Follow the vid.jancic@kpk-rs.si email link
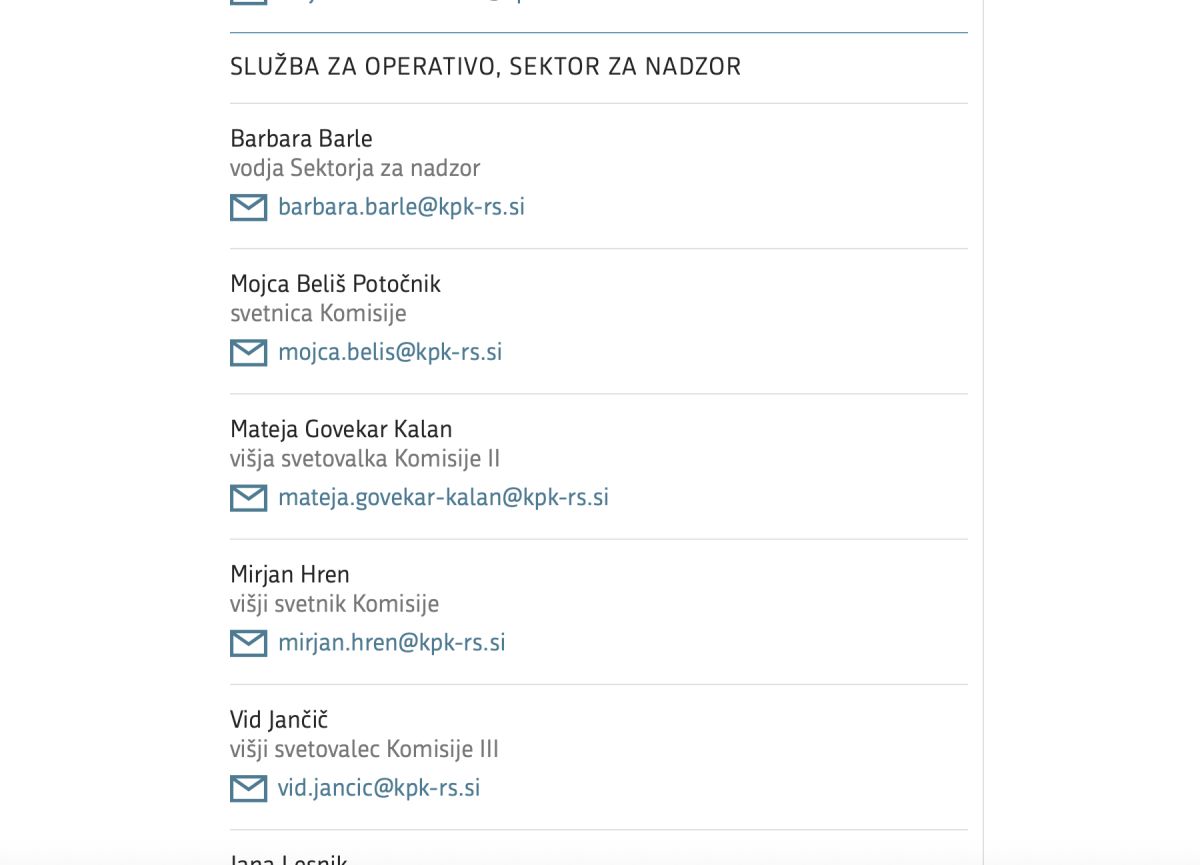The image size is (1200, 865). [x=379, y=787]
